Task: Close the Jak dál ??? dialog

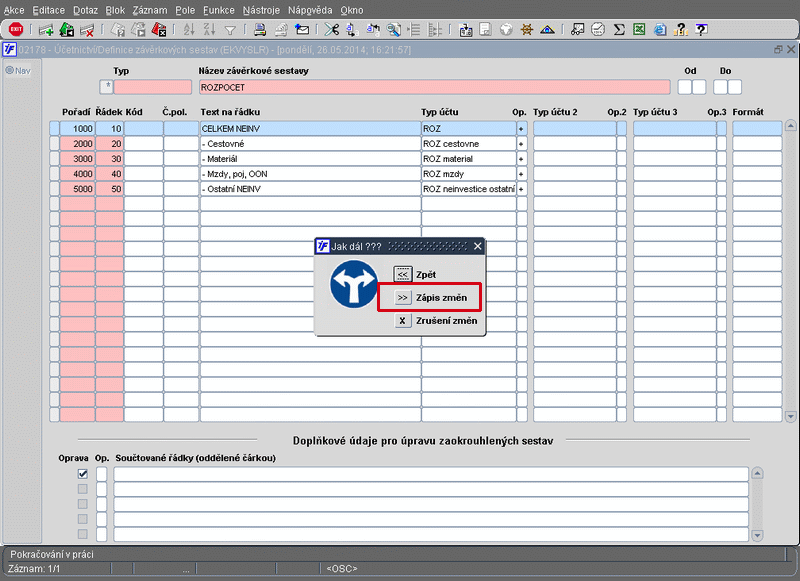Action: tap(478, 246)
